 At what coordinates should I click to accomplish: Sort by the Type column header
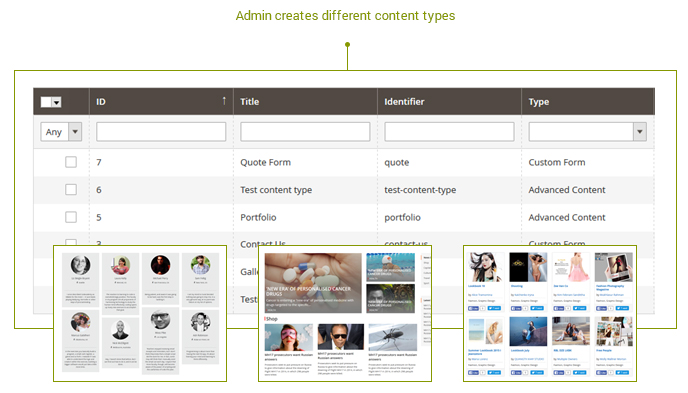pos(539,102)
